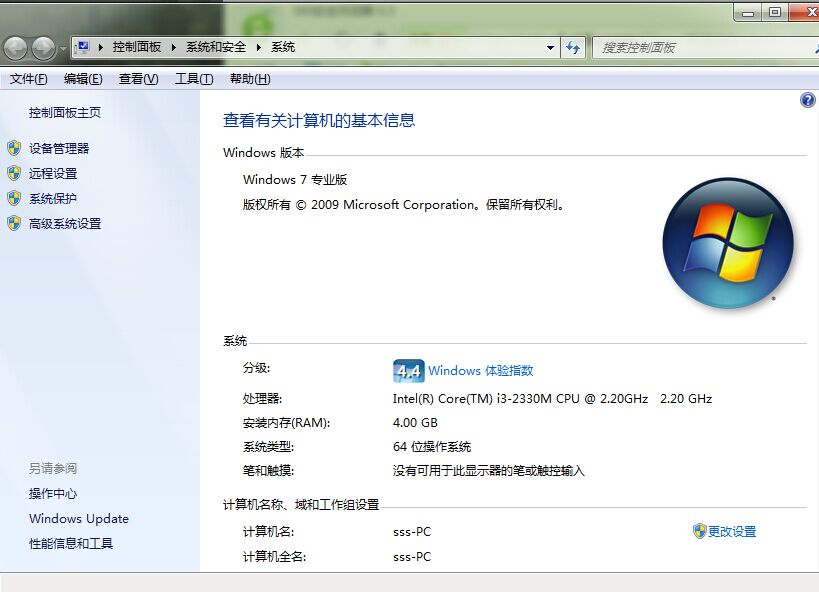Open recent pages arrow beside Forward button
This screenshot has height=592, width=819.
coord(63,49)
